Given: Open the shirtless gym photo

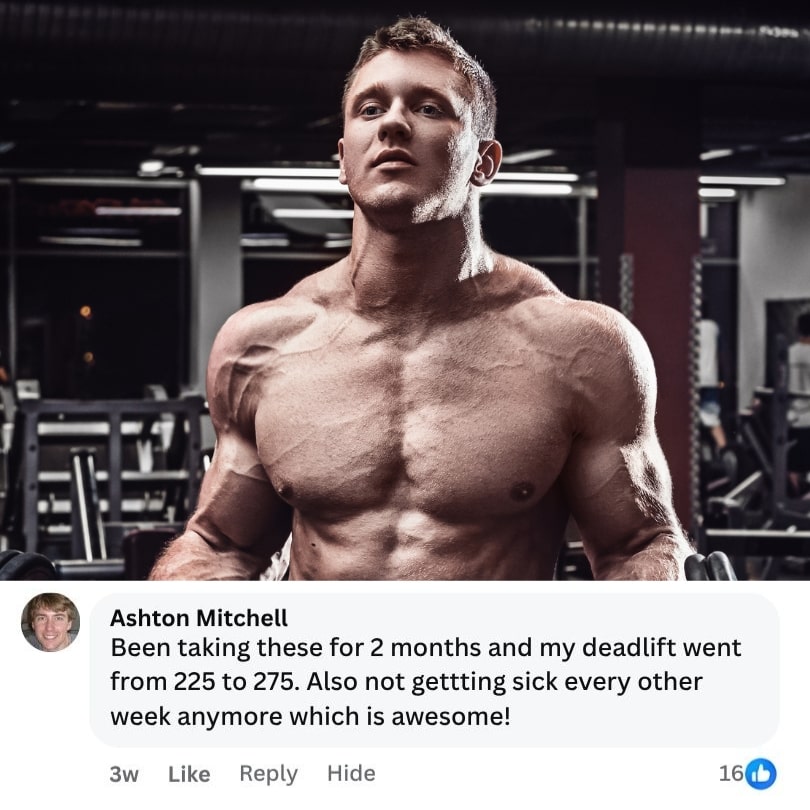Looking at the screenshot, I should [x=405, y=290].
